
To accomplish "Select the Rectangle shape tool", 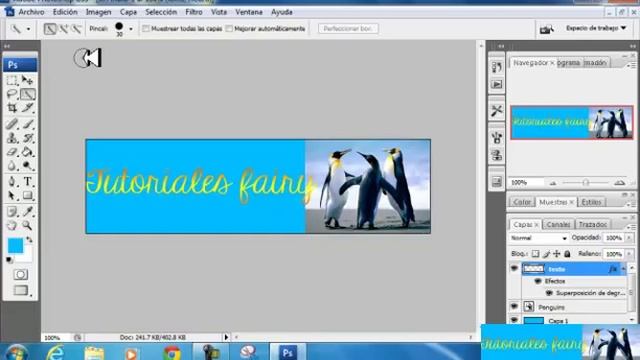I will coord(27,196).
